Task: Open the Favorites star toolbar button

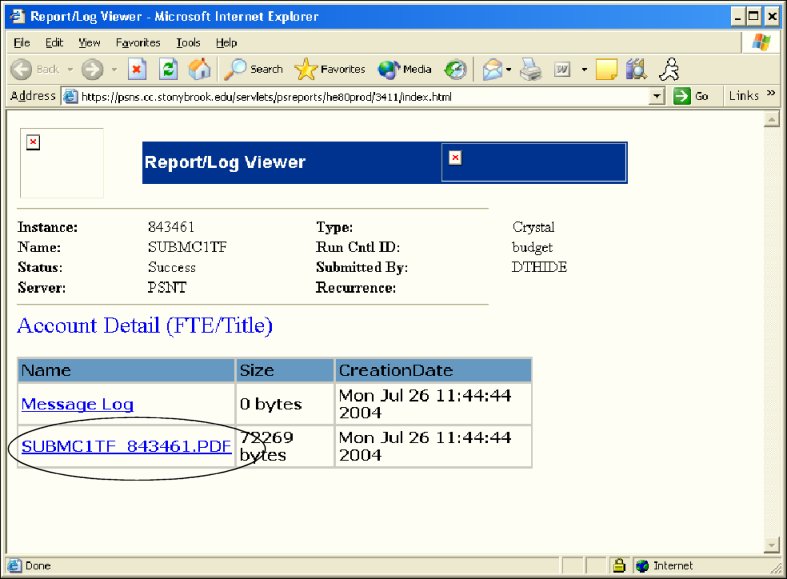Action: (331, 69)
